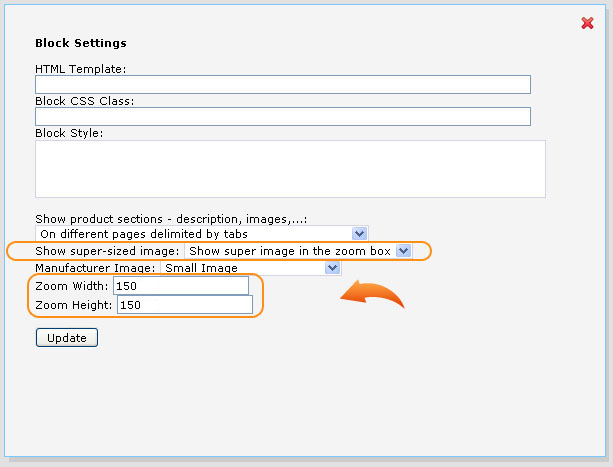Click the arrow icon of the super-sized image dropdown

point(403,250)
